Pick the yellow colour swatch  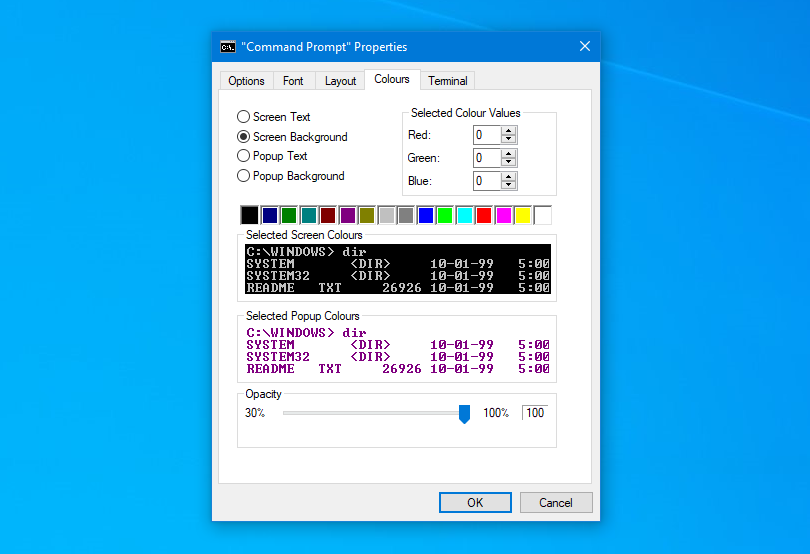coord(523,216)
